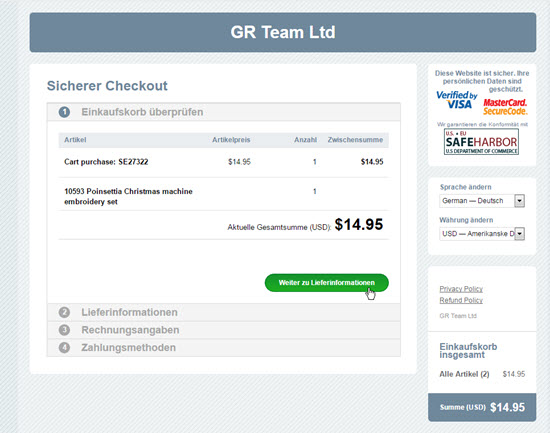This screenshot has height=433, width=550.
Task: Expand the Zahlungsmethoden section
Action: (224, 348)
